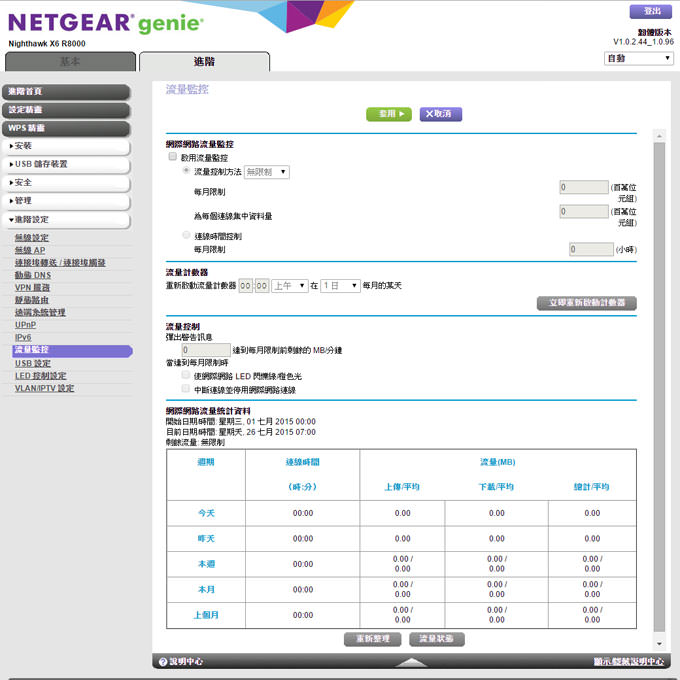Click the help panel expand up-arrow
The height and width of the screenshot is (680, 680).
tap(412, 662)
